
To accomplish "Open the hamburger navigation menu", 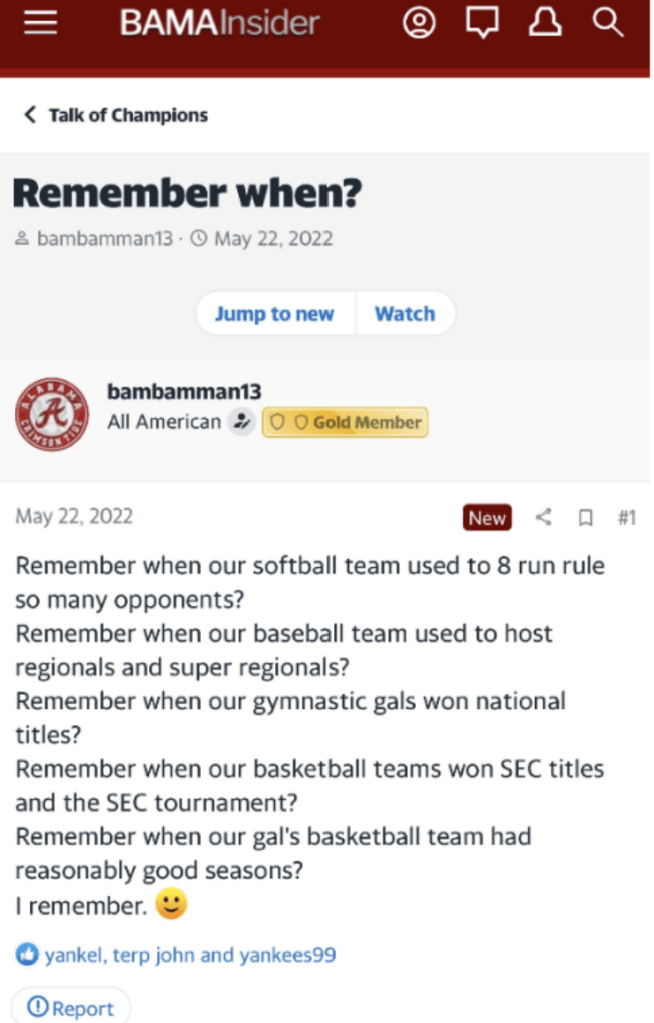I will 41,23.
